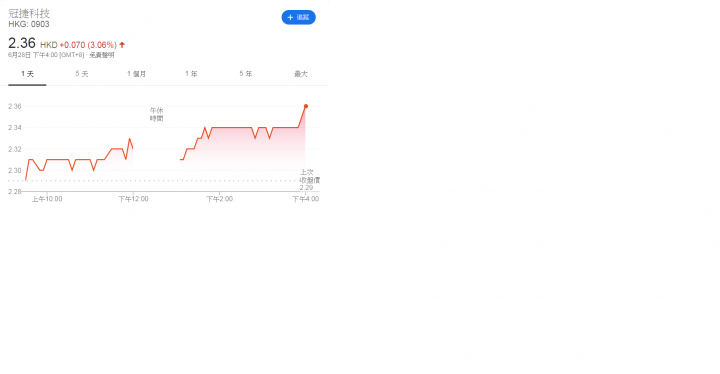Click the 下午2:00 axis label
Viewport: 720px width, 374px height.
(x=219, y=199)
